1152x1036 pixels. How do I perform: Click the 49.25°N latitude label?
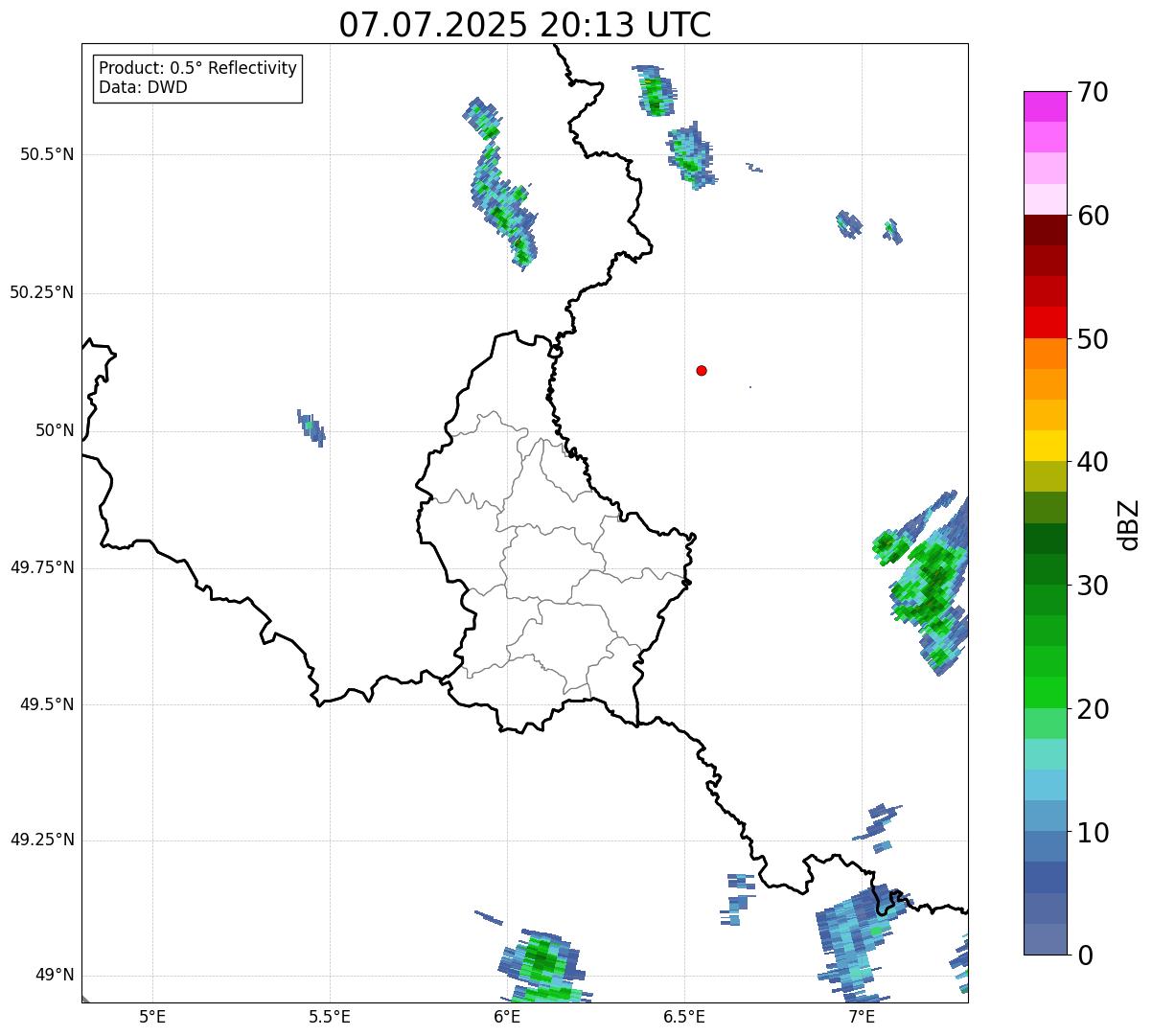point(42,840)
